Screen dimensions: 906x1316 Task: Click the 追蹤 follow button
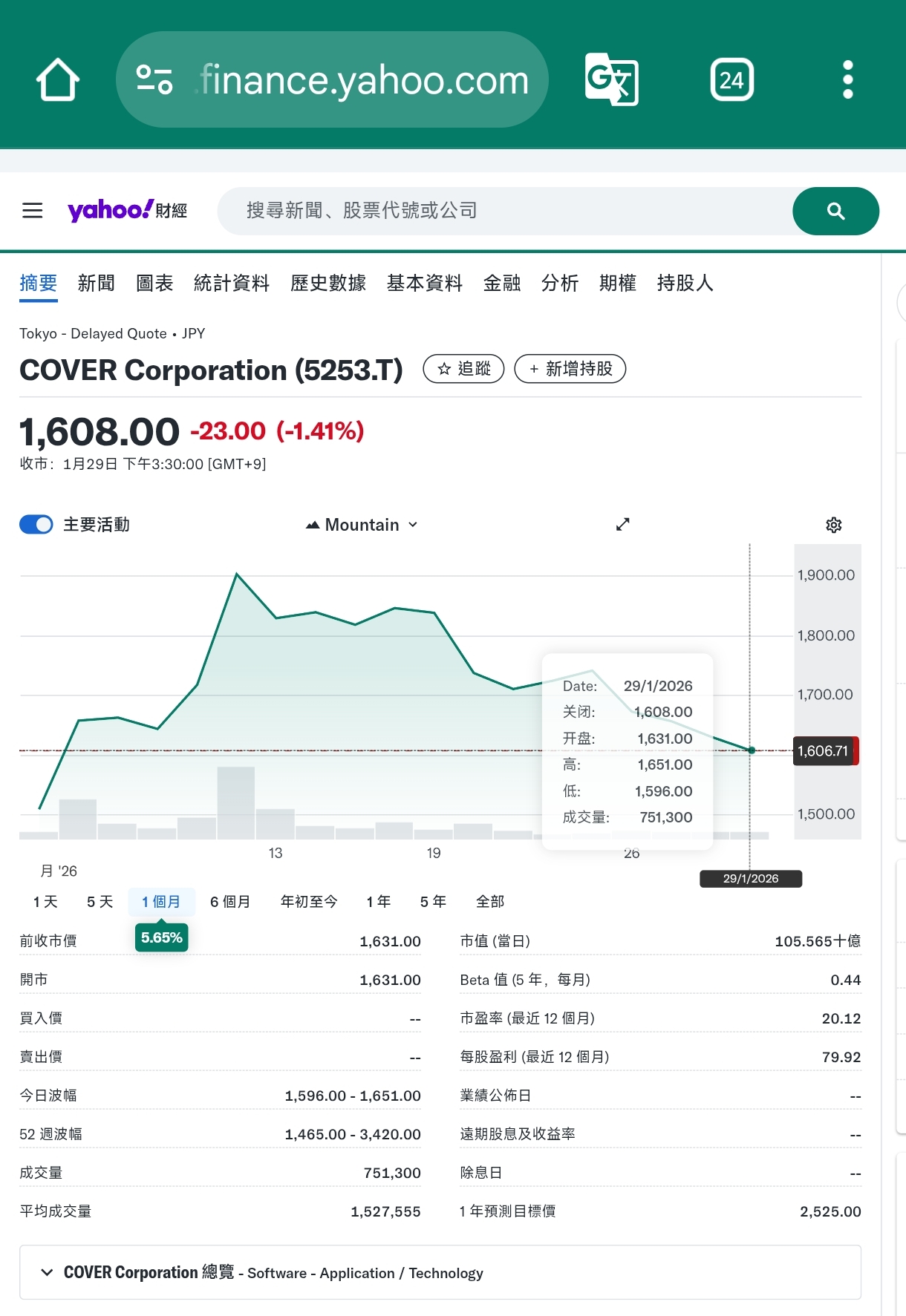[463, 369]
